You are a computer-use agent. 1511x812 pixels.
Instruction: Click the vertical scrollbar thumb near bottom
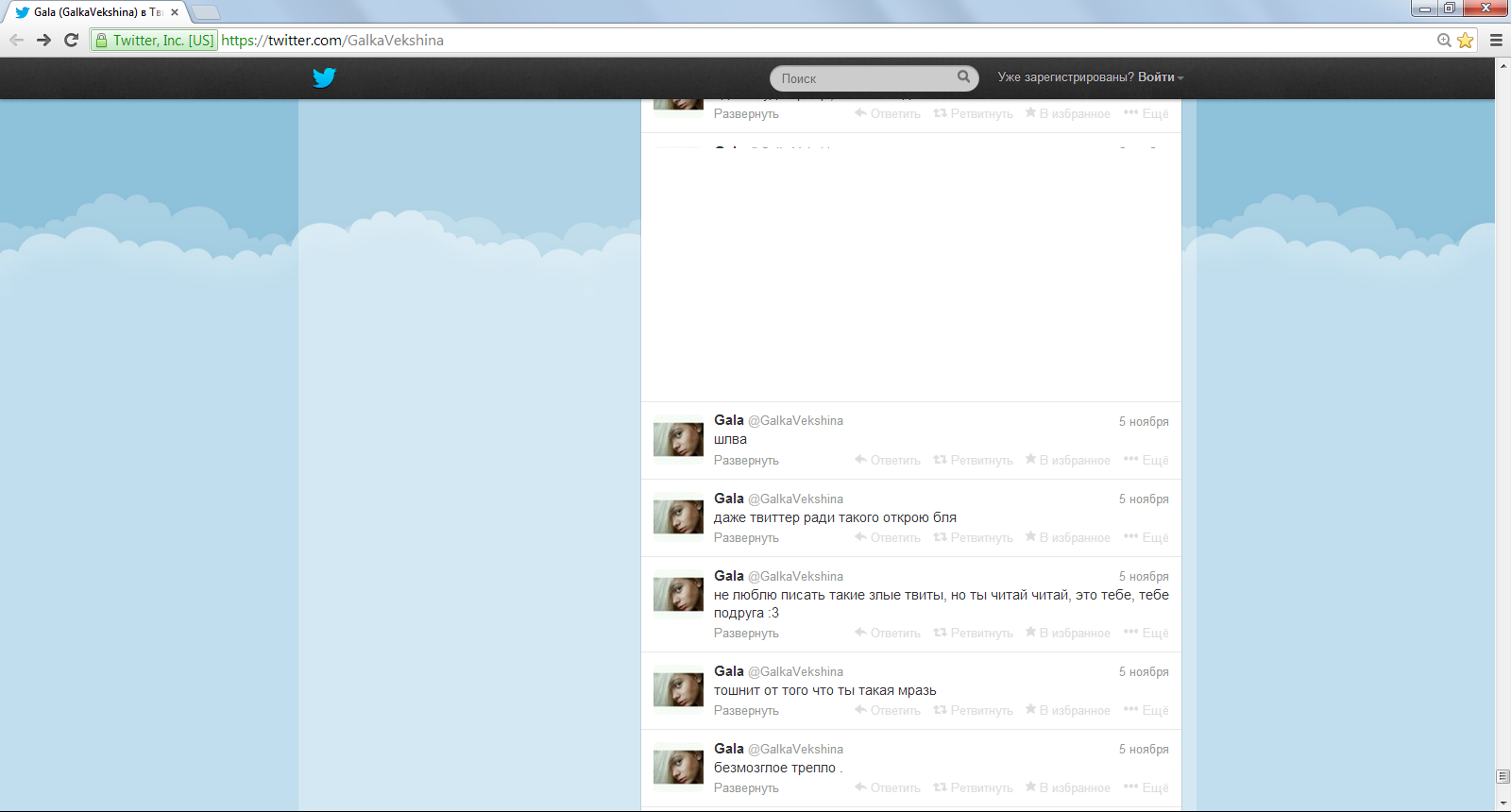click(x=1503, y=776)
